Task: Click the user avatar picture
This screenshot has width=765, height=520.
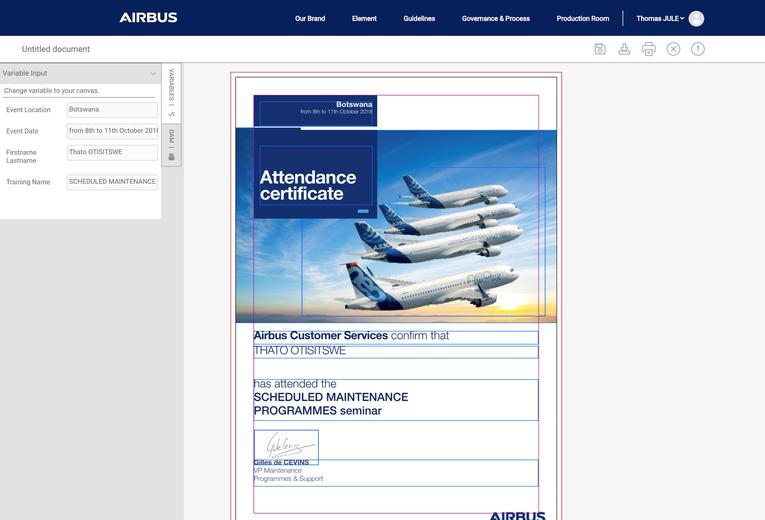Action: click(x=696, y=19)
